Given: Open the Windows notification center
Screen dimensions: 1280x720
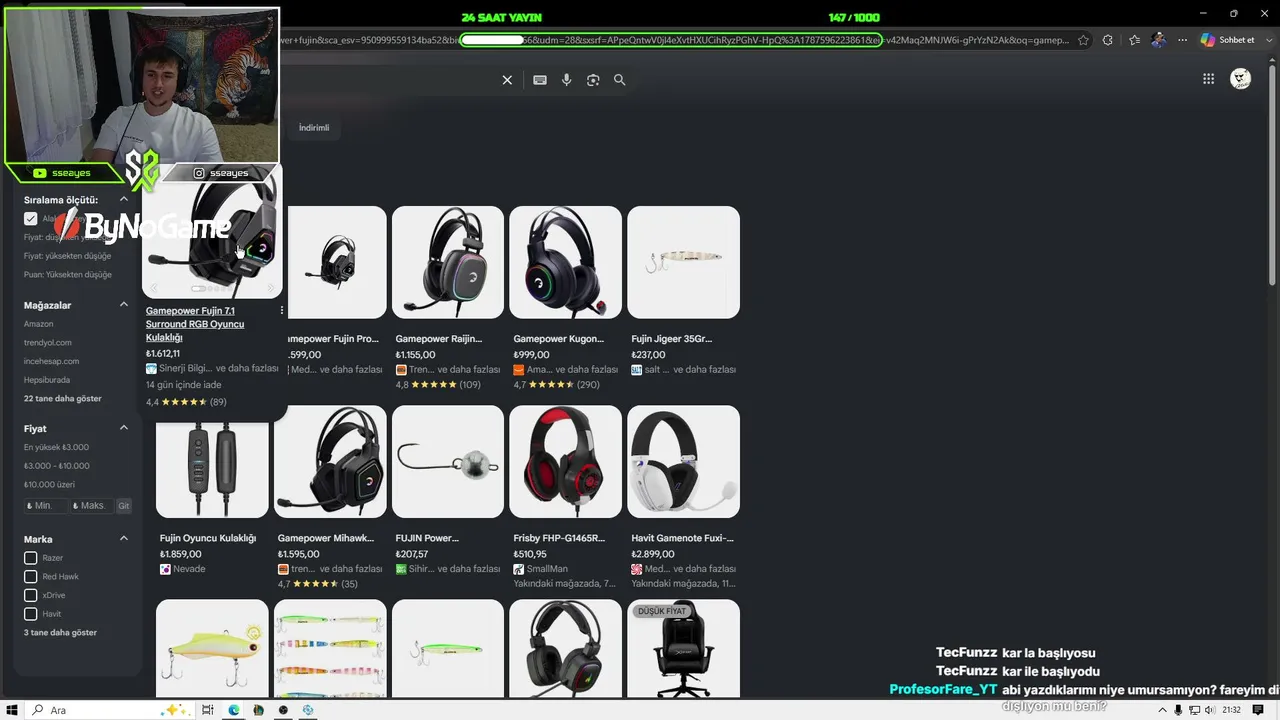Looking at the screenshot, I should point(1258,710).
